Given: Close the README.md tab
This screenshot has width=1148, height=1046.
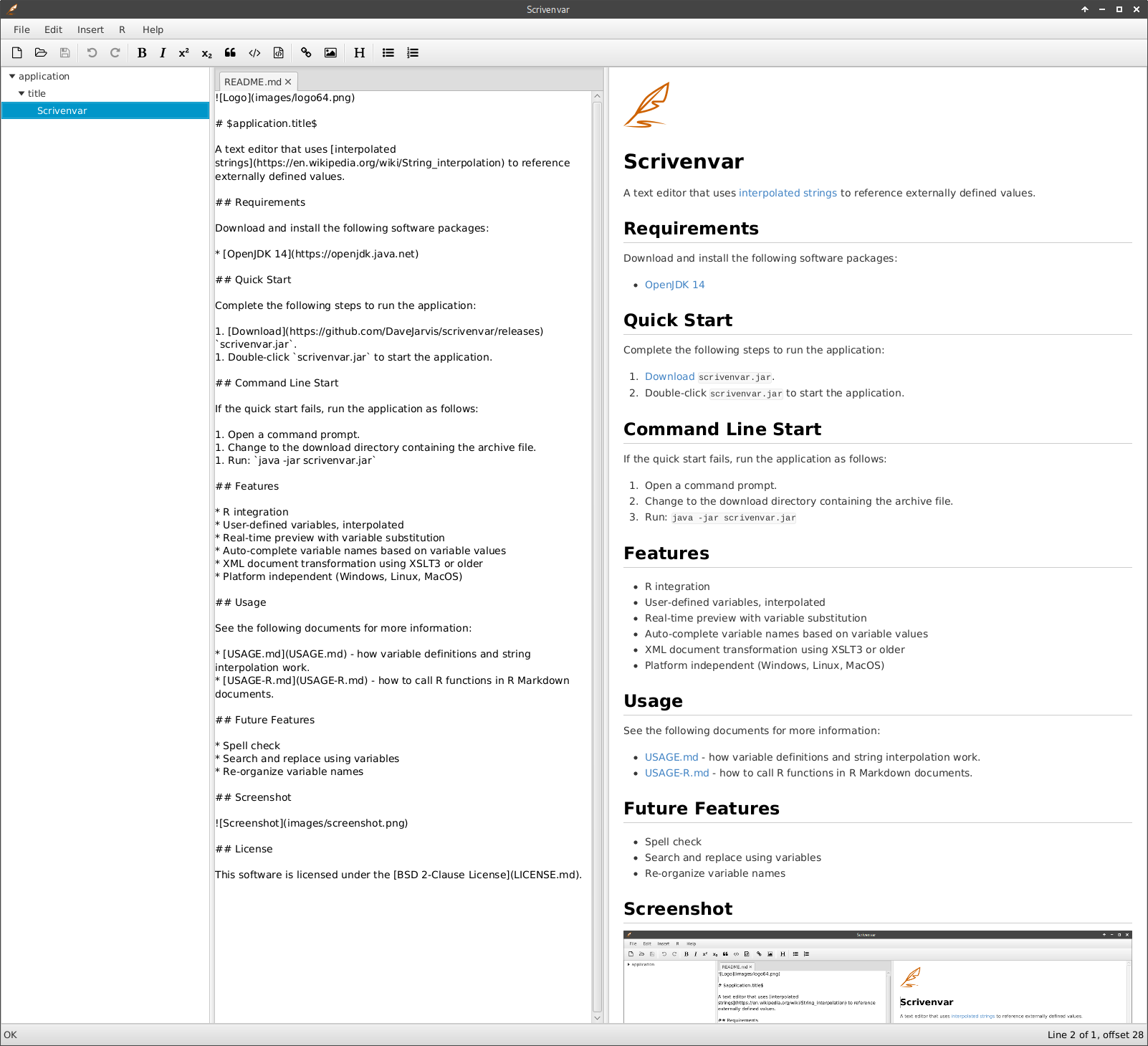Looking at the screenshot, I should click(288, 82).
